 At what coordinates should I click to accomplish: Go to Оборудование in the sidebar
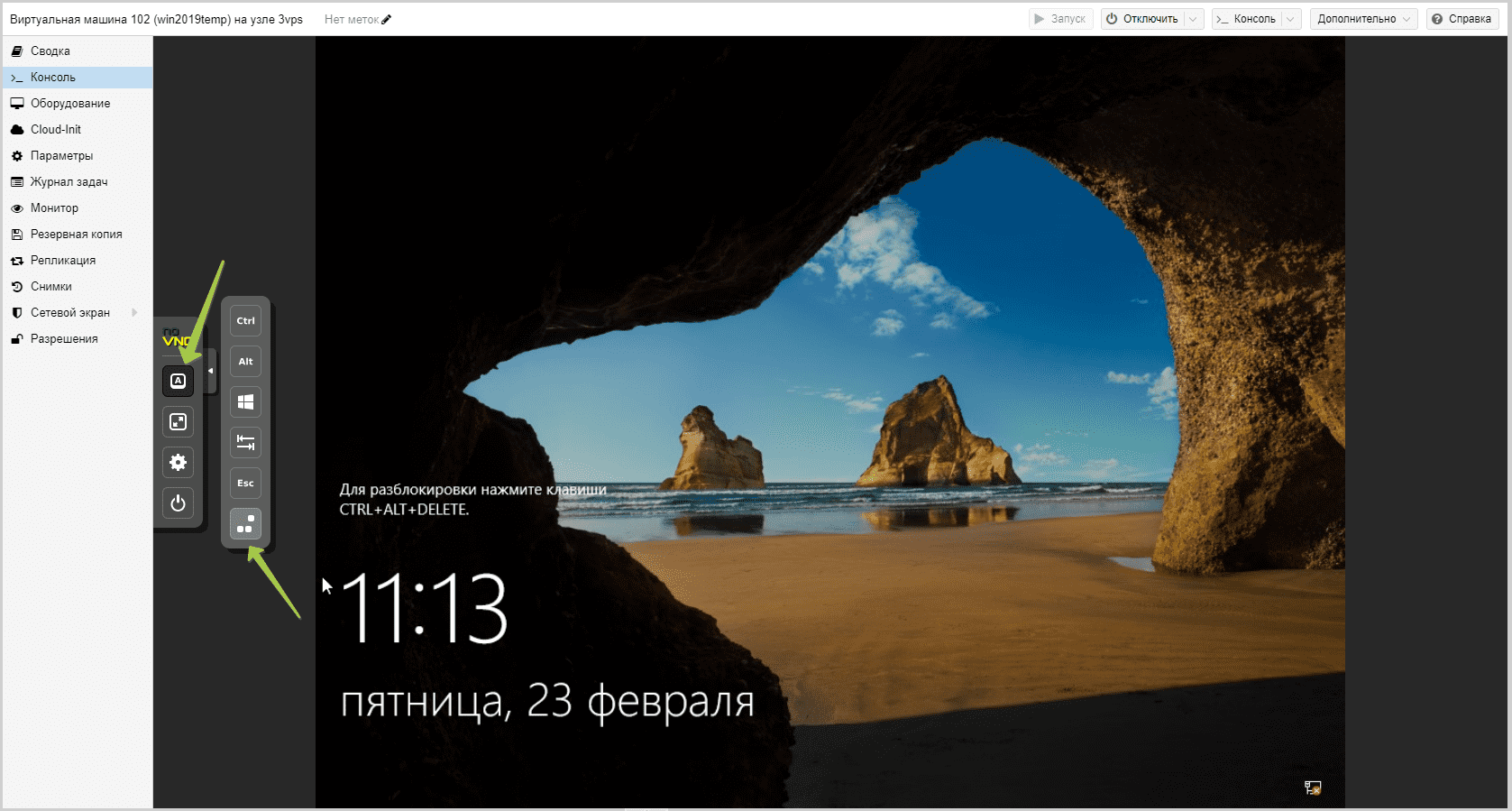click(x=78, y=103)
